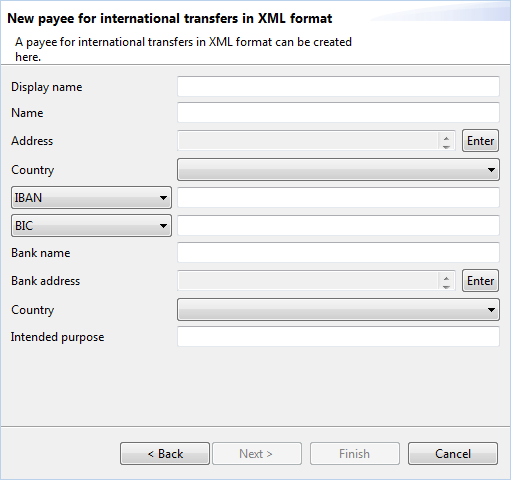Focus the Name text field

338,112
